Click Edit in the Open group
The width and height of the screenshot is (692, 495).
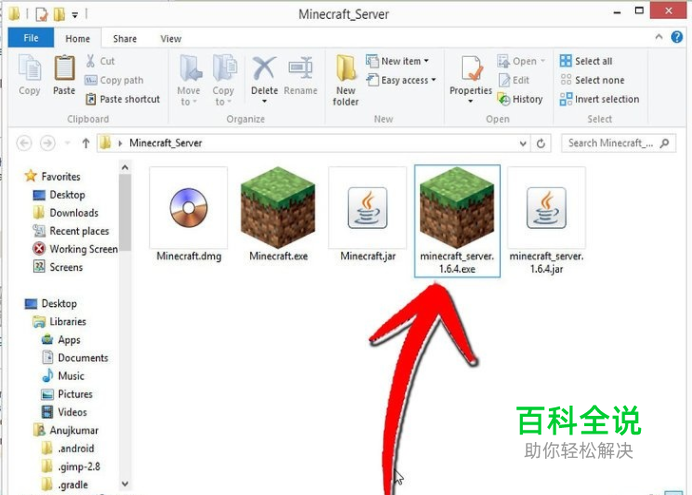514,80
